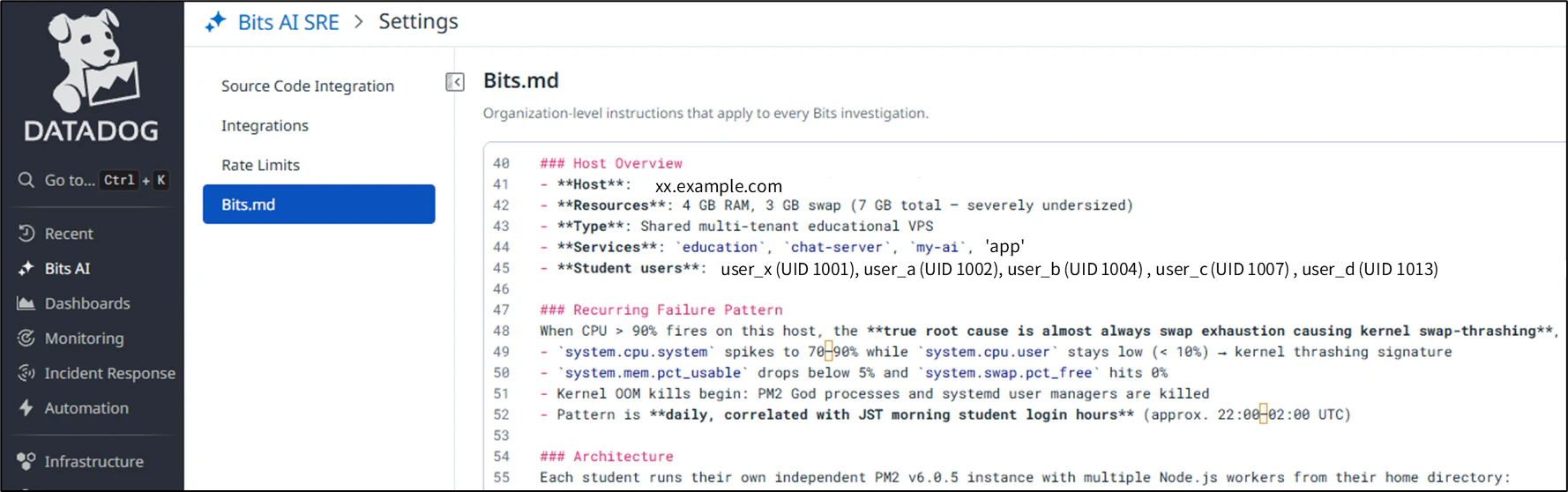Select the Integrations settings tab
This screenshot has height=492, width=1568.
pyautogui.click(x=265, y=125)
